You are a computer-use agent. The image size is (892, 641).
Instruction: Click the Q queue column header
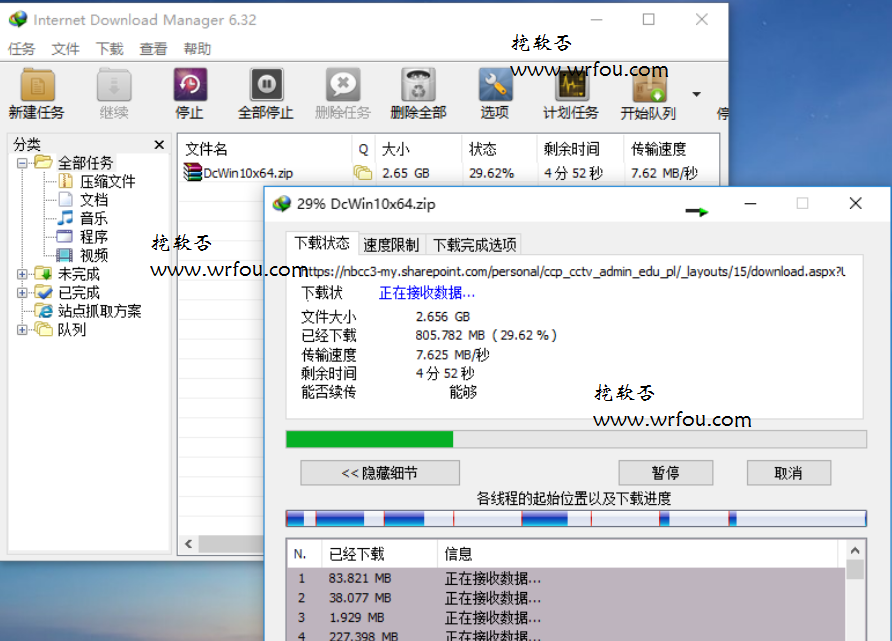point(364,149)
